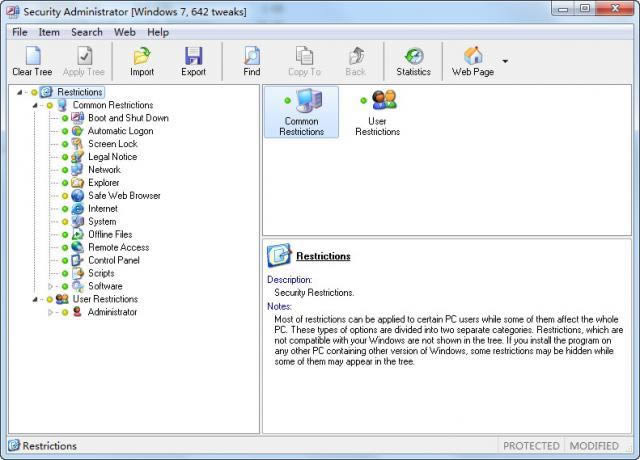
Task: Collapse the Common Restrictions tree node
Action: 35,105
